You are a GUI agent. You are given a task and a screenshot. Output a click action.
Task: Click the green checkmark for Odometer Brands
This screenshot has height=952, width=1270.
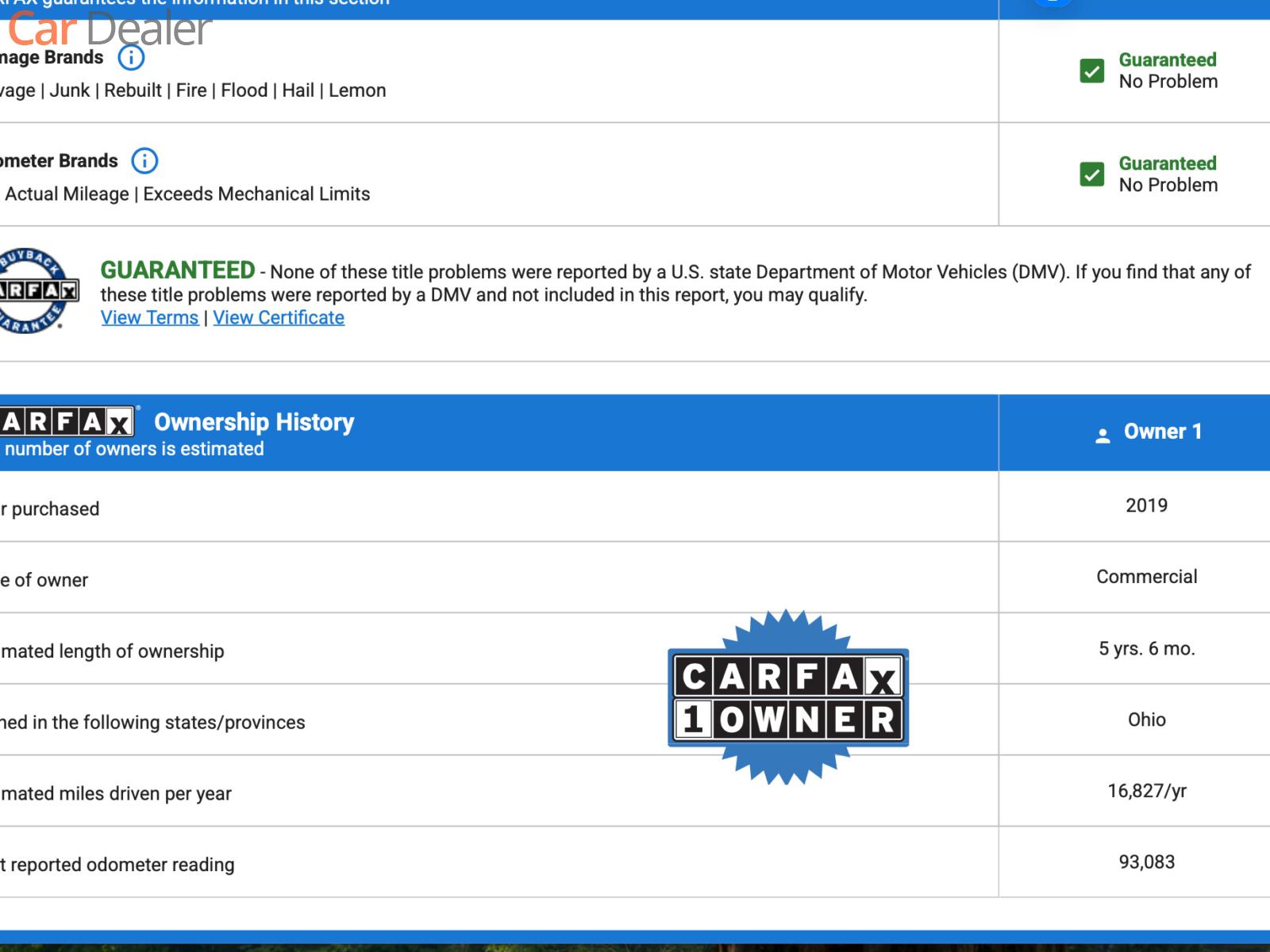pos(1091,174)
